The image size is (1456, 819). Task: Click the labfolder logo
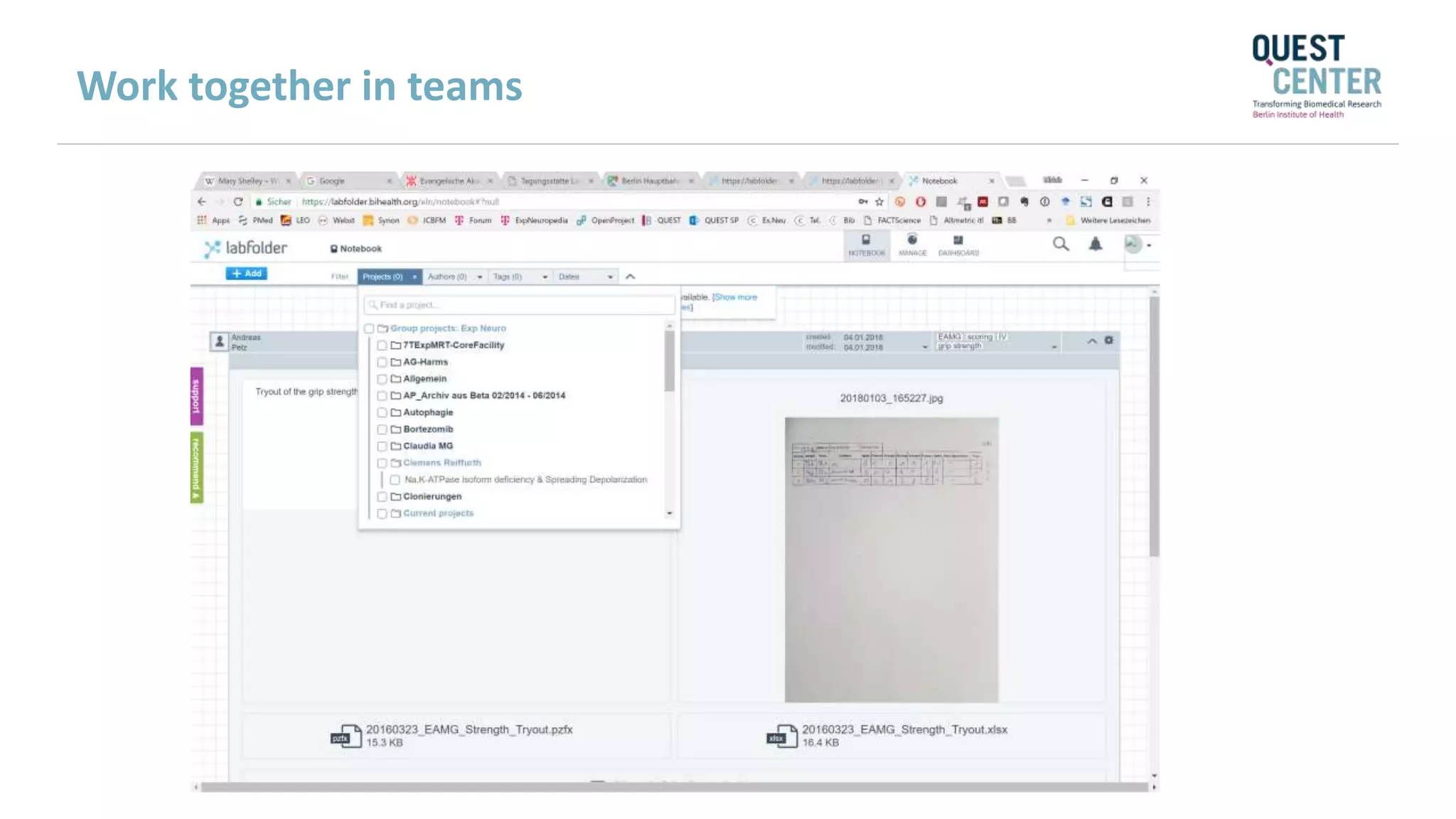pos(245,248)
